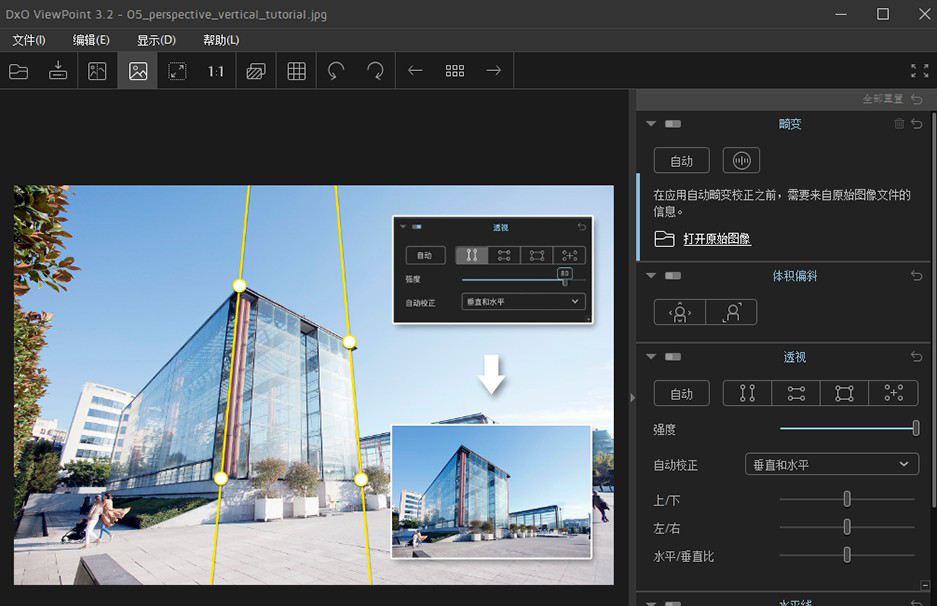Image resolution: width=937 pixels, height=606 pixels.
Task: Select horizontal/vertical volume deformation icon
Action: click(680, 312)
